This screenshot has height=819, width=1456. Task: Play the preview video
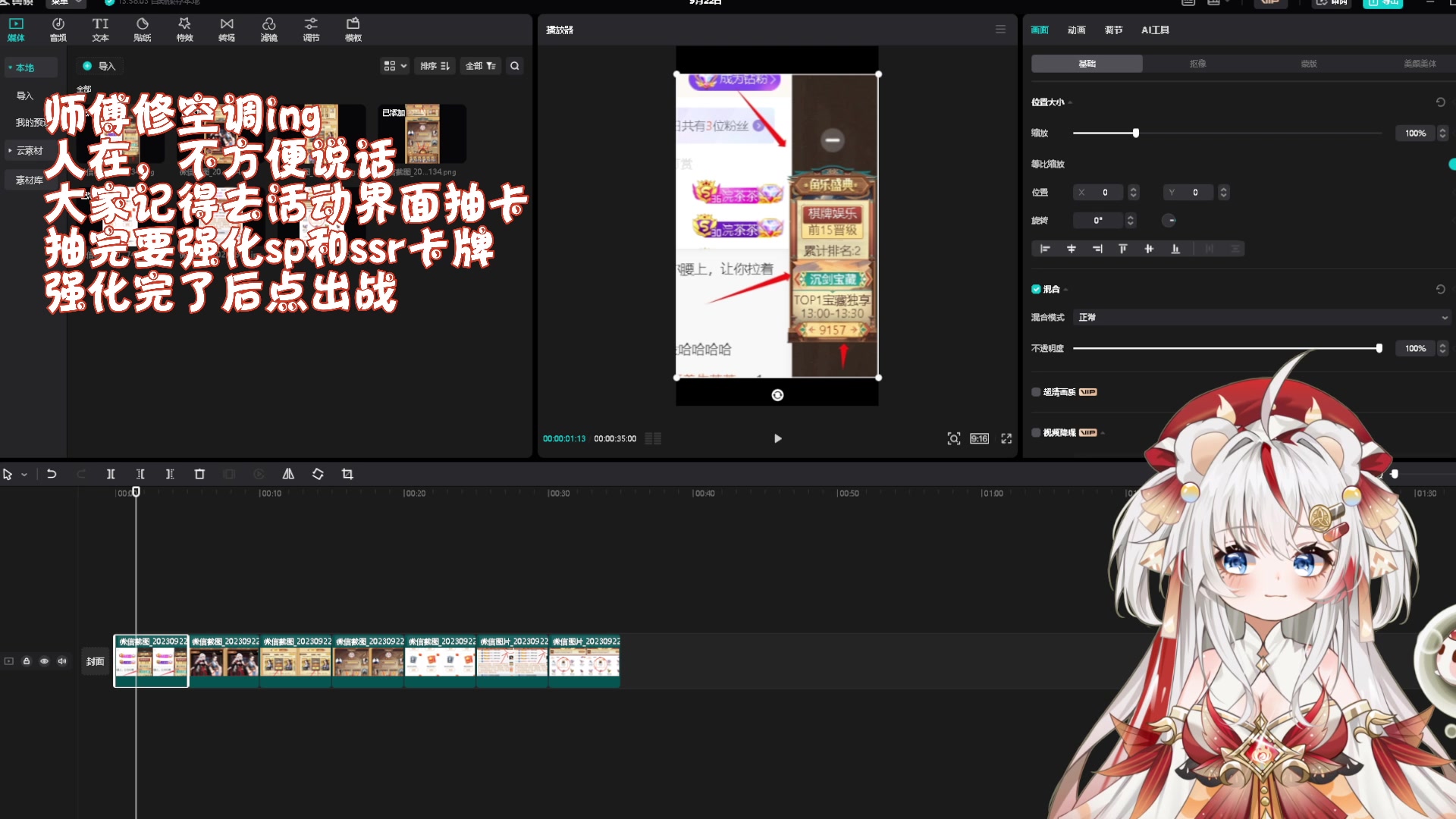pos(777,438)
